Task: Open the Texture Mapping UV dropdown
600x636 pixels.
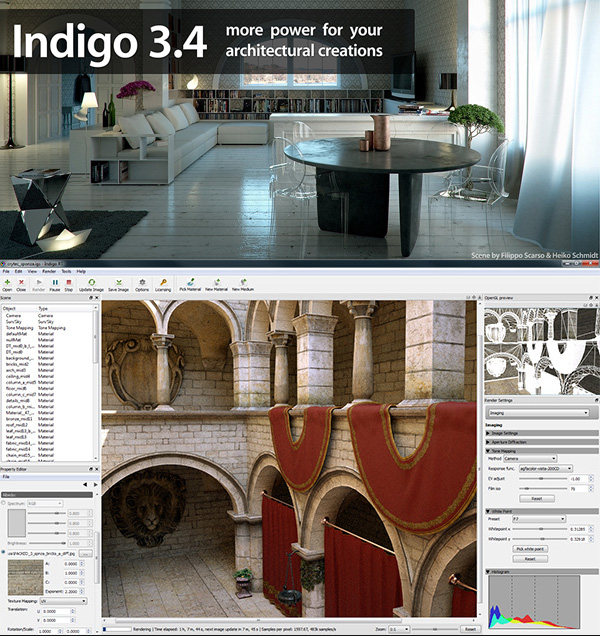Action: pos(63,601)
